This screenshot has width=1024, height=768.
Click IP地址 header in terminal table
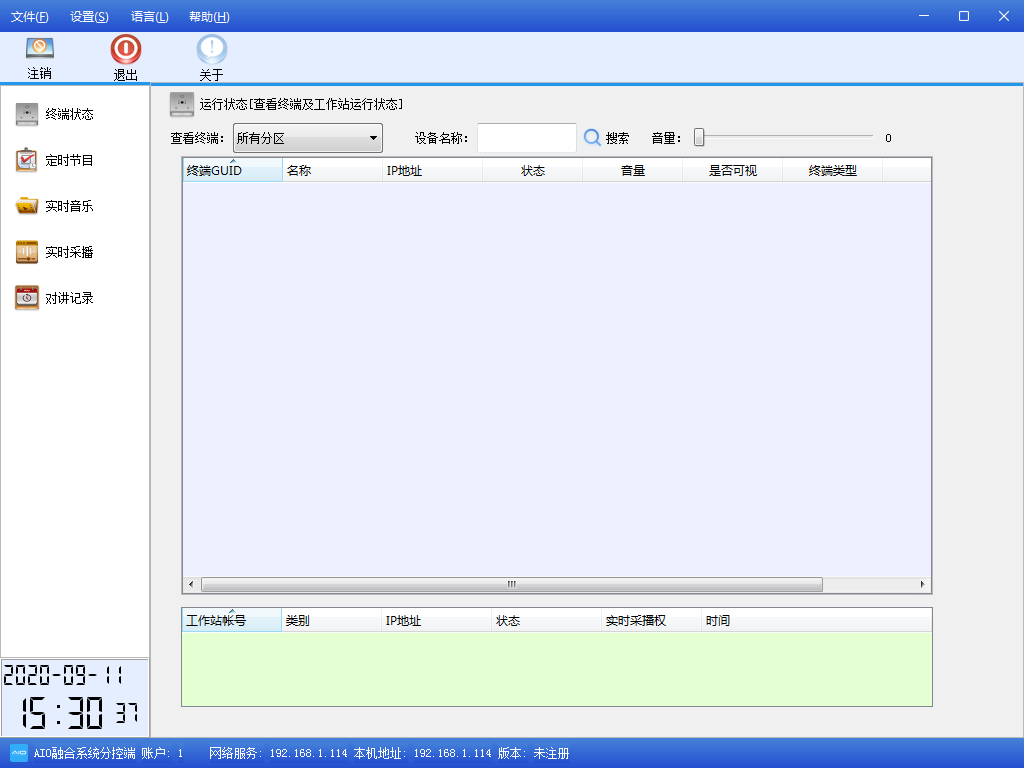tap(432, 170)
